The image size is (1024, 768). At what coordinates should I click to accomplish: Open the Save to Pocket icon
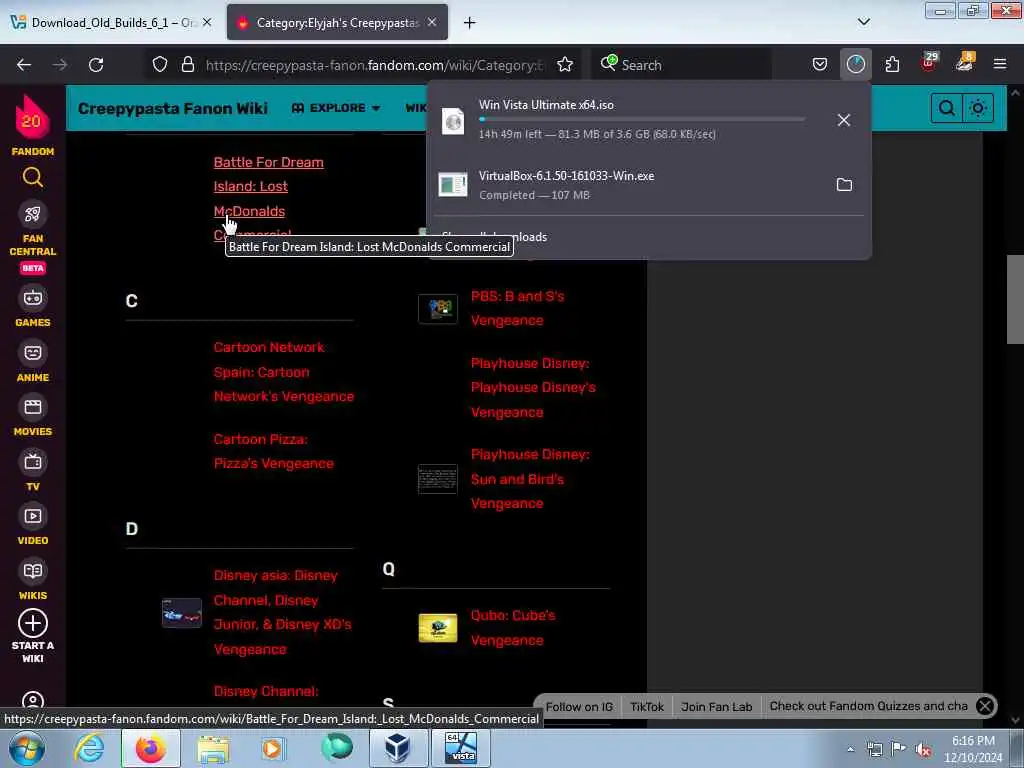(820, 64)
